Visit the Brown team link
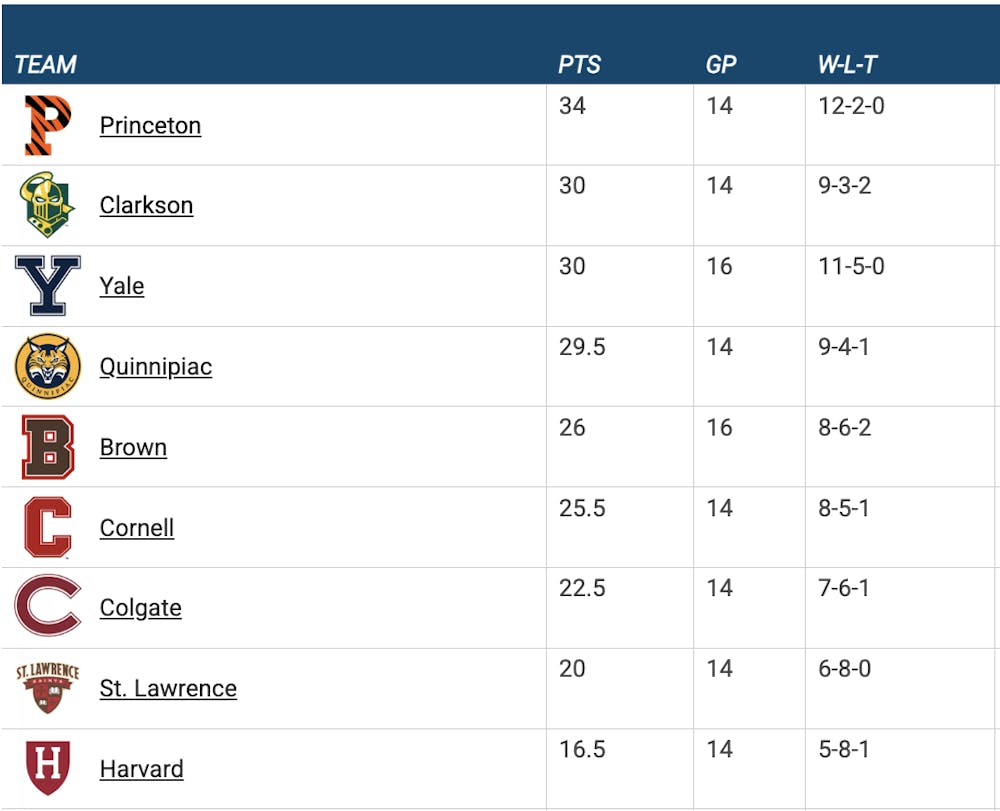This screenshot has height=811, width=1000. [x=133, y=447]
